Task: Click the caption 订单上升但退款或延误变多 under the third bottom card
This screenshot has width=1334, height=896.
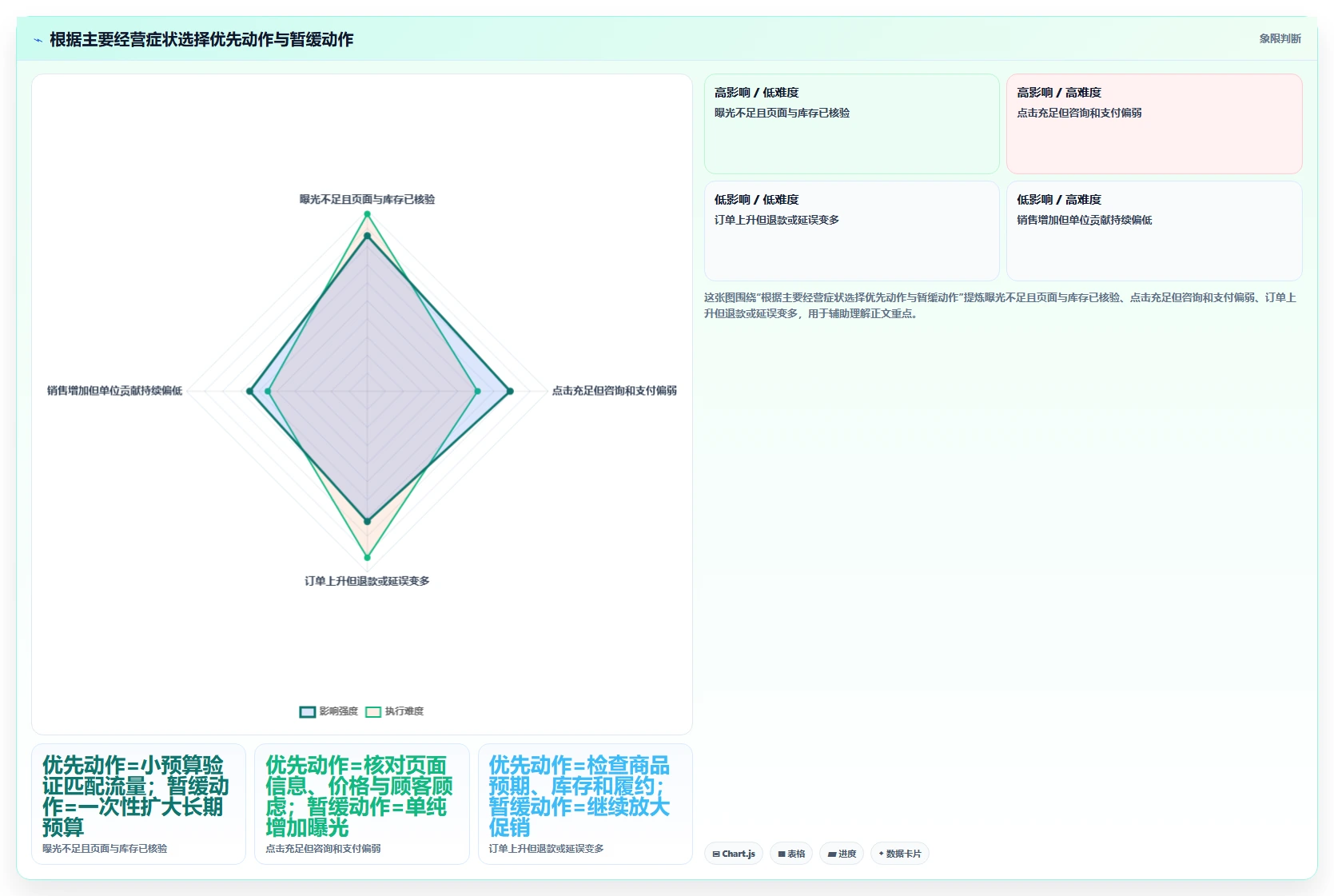Action: click(x=547, y=849)
